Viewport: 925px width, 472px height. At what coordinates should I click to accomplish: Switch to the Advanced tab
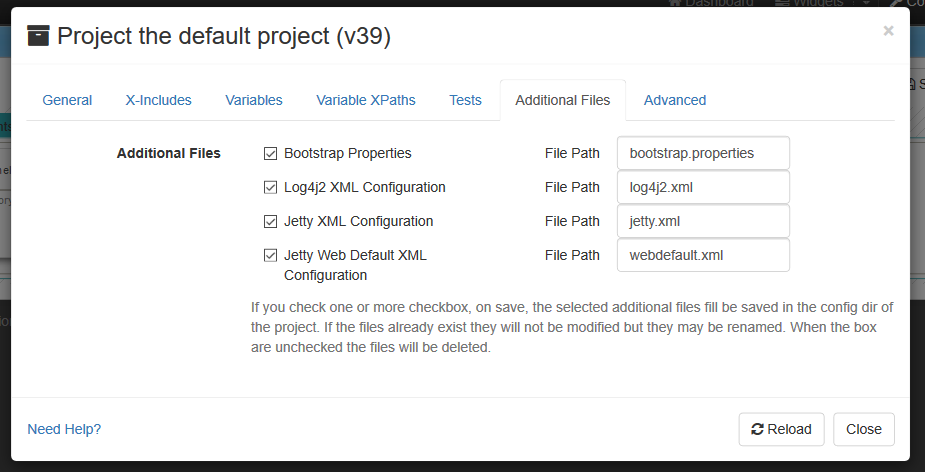(x=675, y=100)
